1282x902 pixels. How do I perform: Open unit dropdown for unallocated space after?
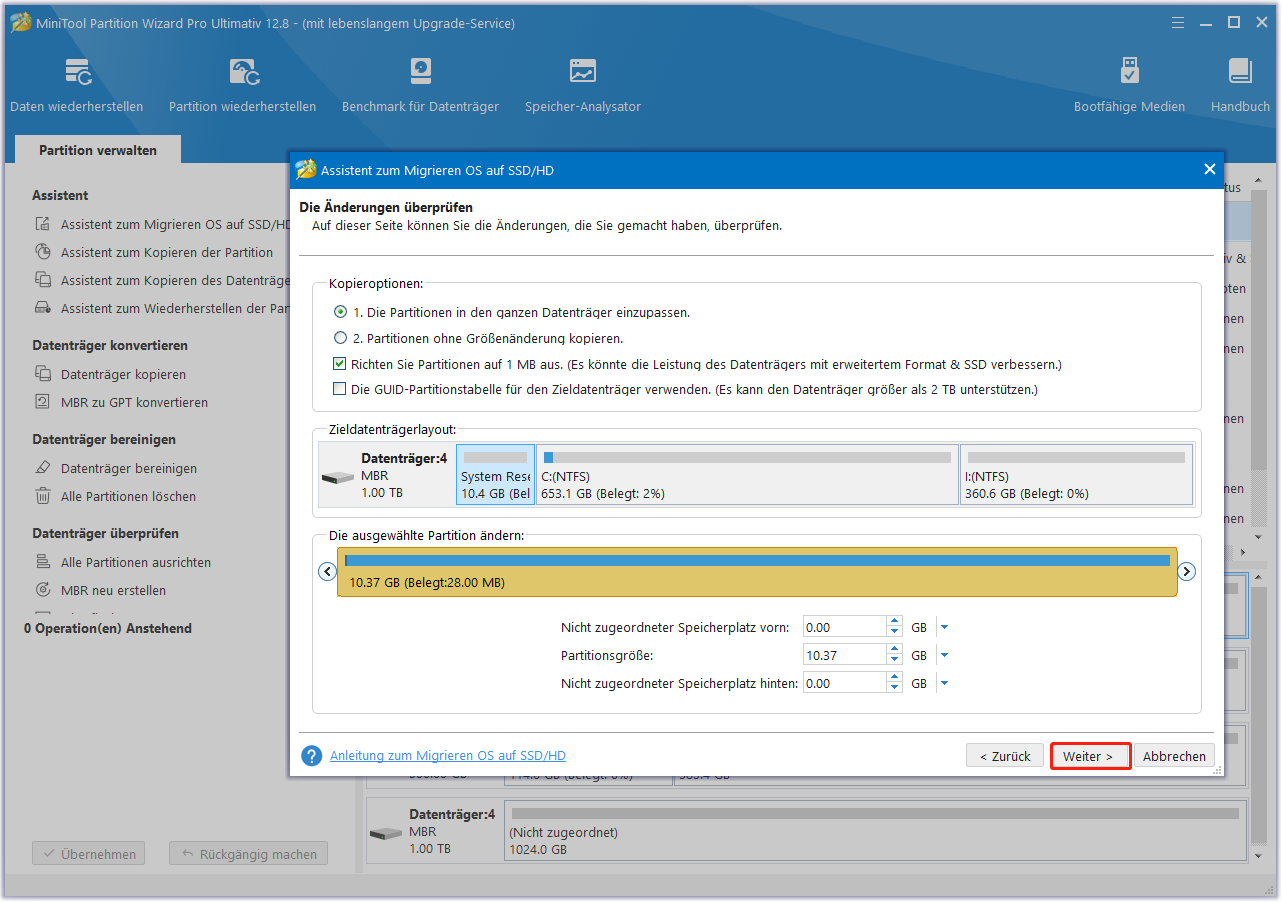pyautogui.click(x=944, y=684)
